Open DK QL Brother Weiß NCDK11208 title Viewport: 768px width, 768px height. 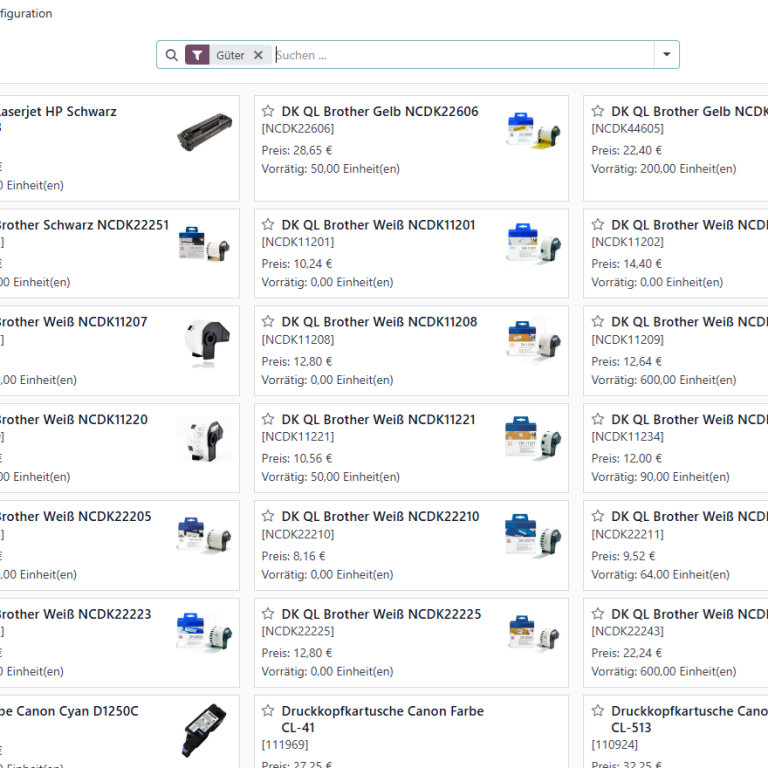[379, 322]
